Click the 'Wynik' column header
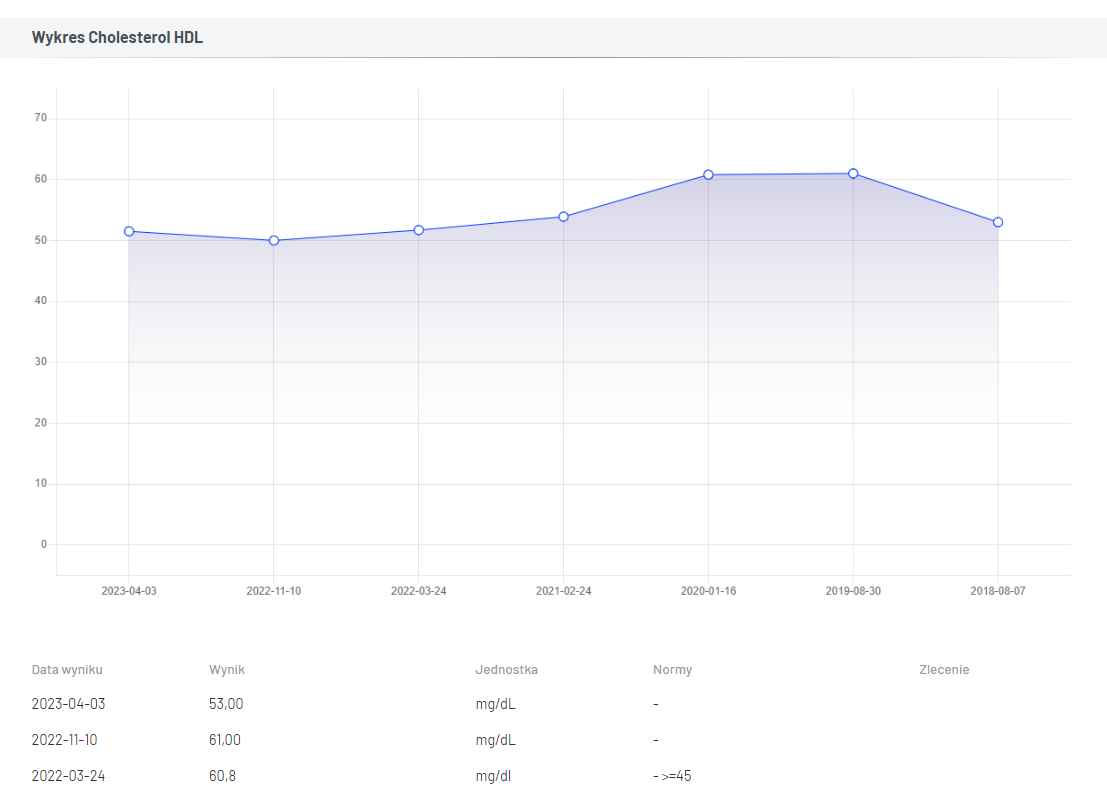This screenshot has width=1107, height=796. coord(226,670)
